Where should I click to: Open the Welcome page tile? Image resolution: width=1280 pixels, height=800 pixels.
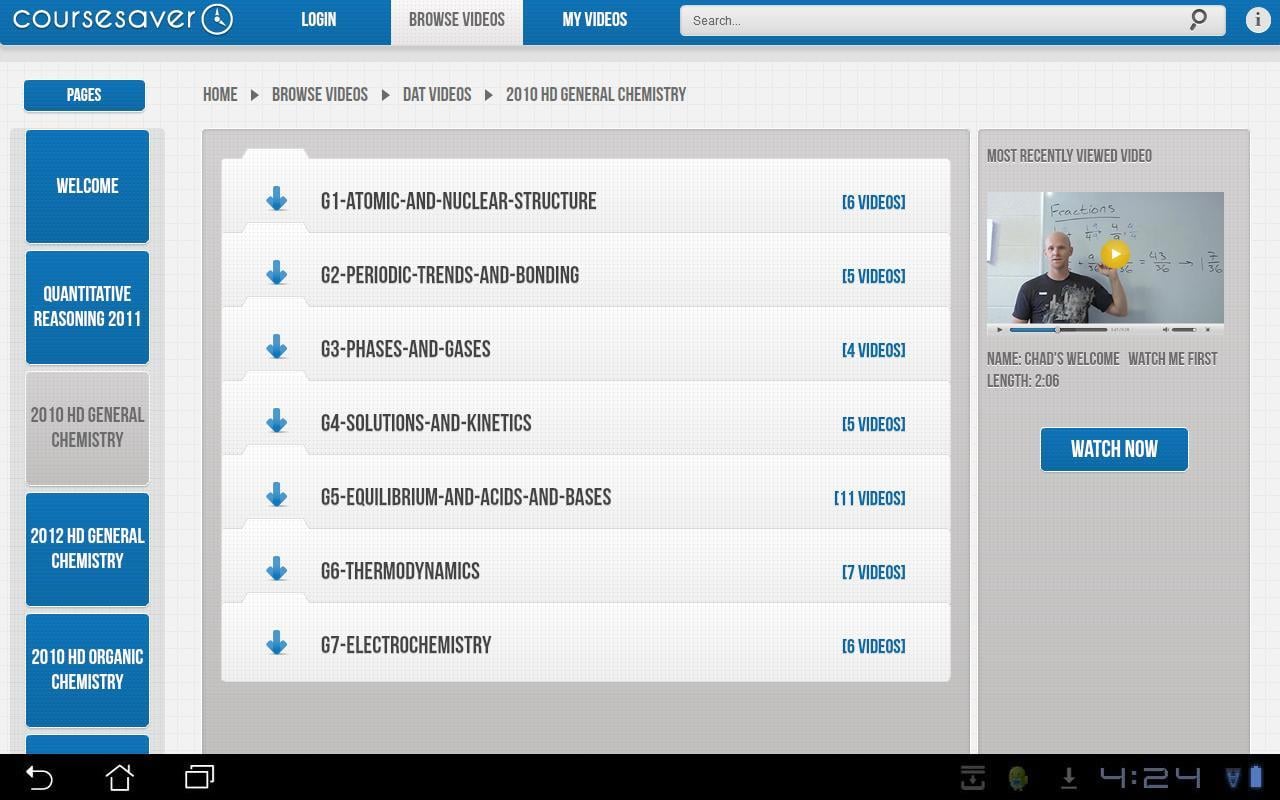87,186
